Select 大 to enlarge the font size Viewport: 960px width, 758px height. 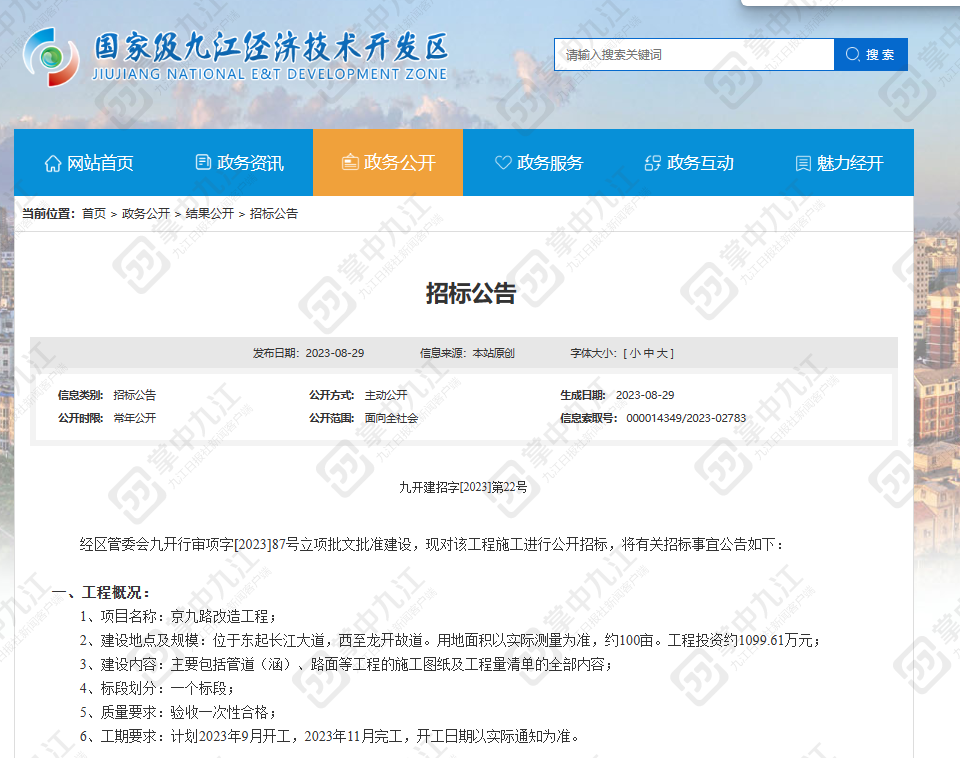[x=660, y=353]
